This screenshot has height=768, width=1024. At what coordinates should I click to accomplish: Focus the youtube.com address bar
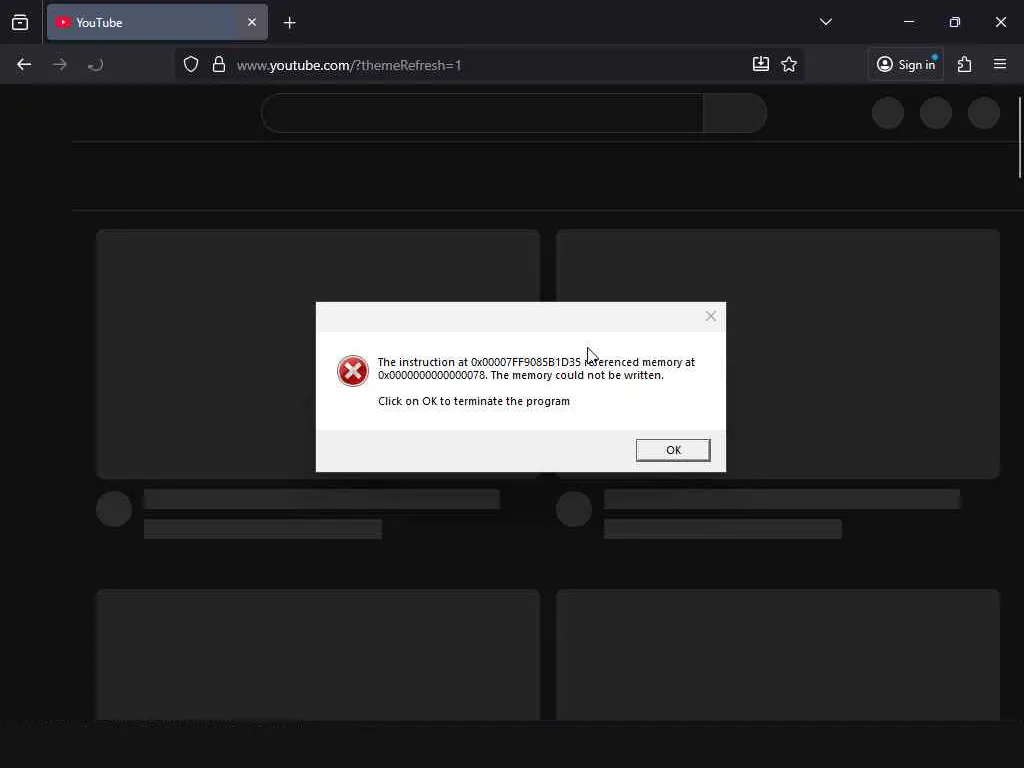pyautogui.click(x=490, y=65)
